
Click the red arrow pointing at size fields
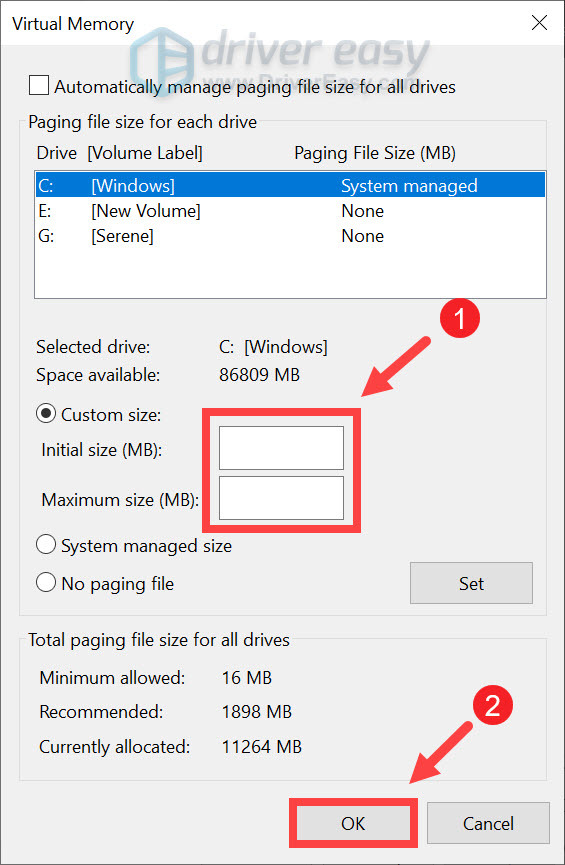point(396,367)
